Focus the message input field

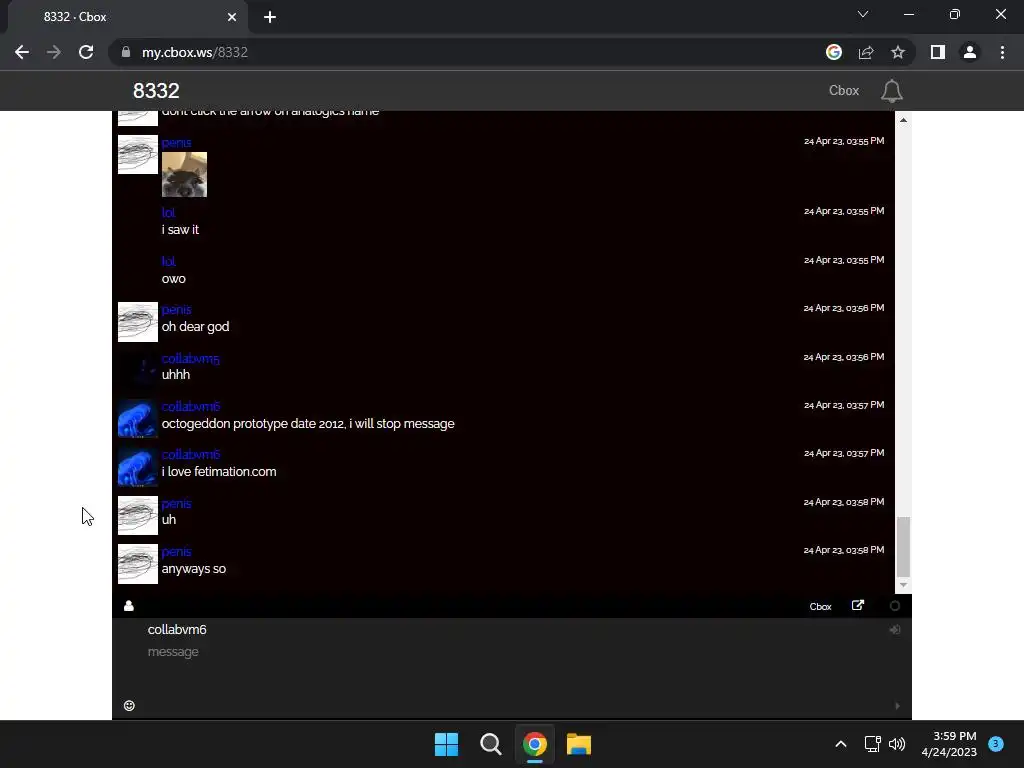click(513, 667)
